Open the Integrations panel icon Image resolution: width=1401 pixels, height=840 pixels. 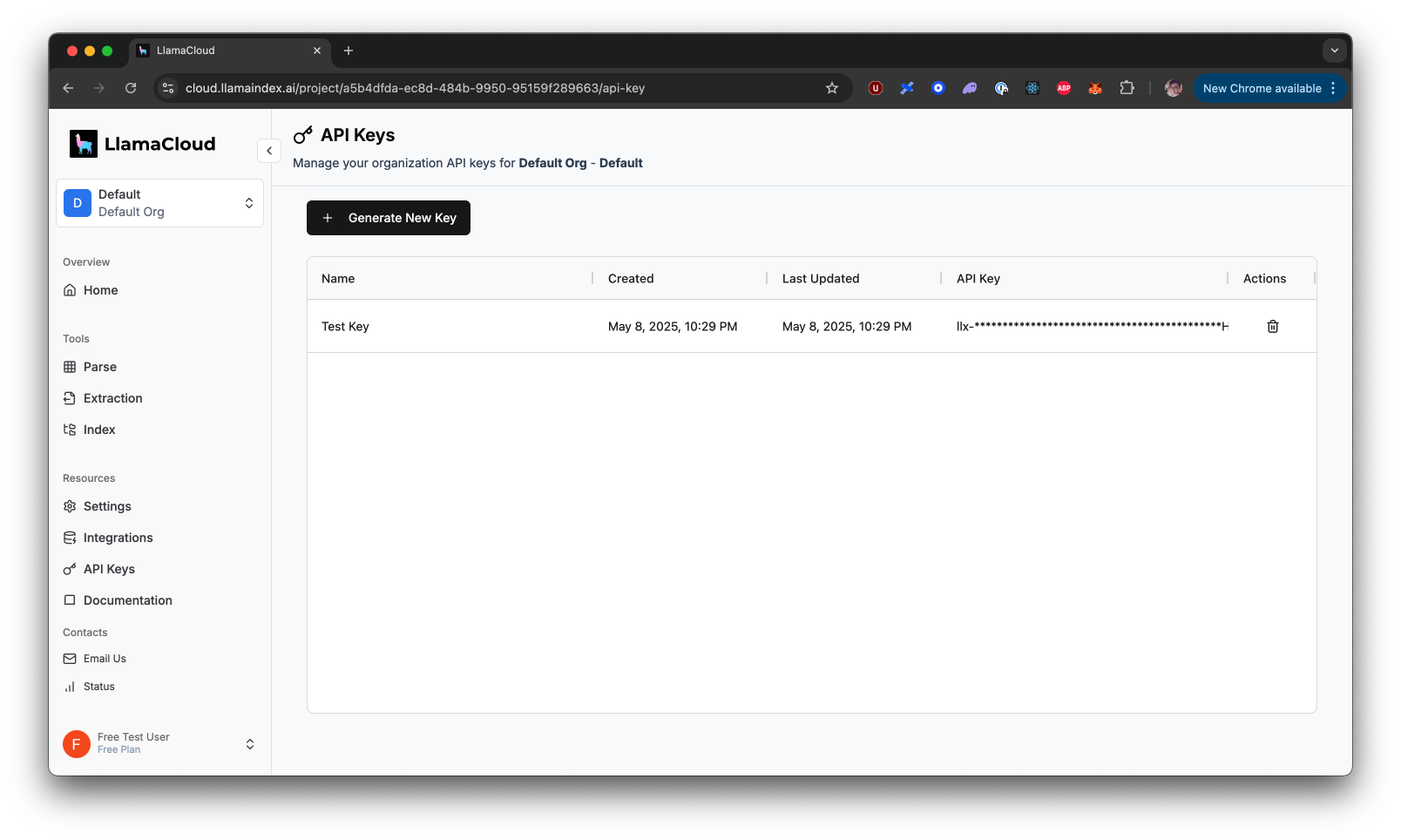click(x=71, y=538)
